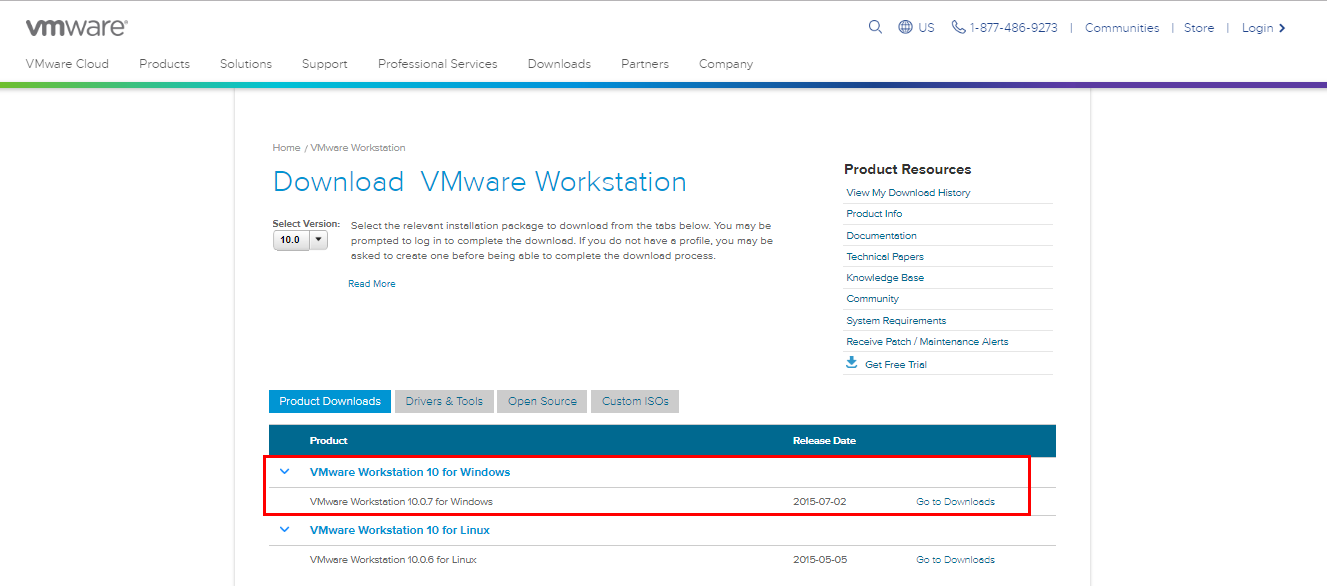Click the globe region icon
This screenshot has width=1327, height=586.
coord(905,27)
